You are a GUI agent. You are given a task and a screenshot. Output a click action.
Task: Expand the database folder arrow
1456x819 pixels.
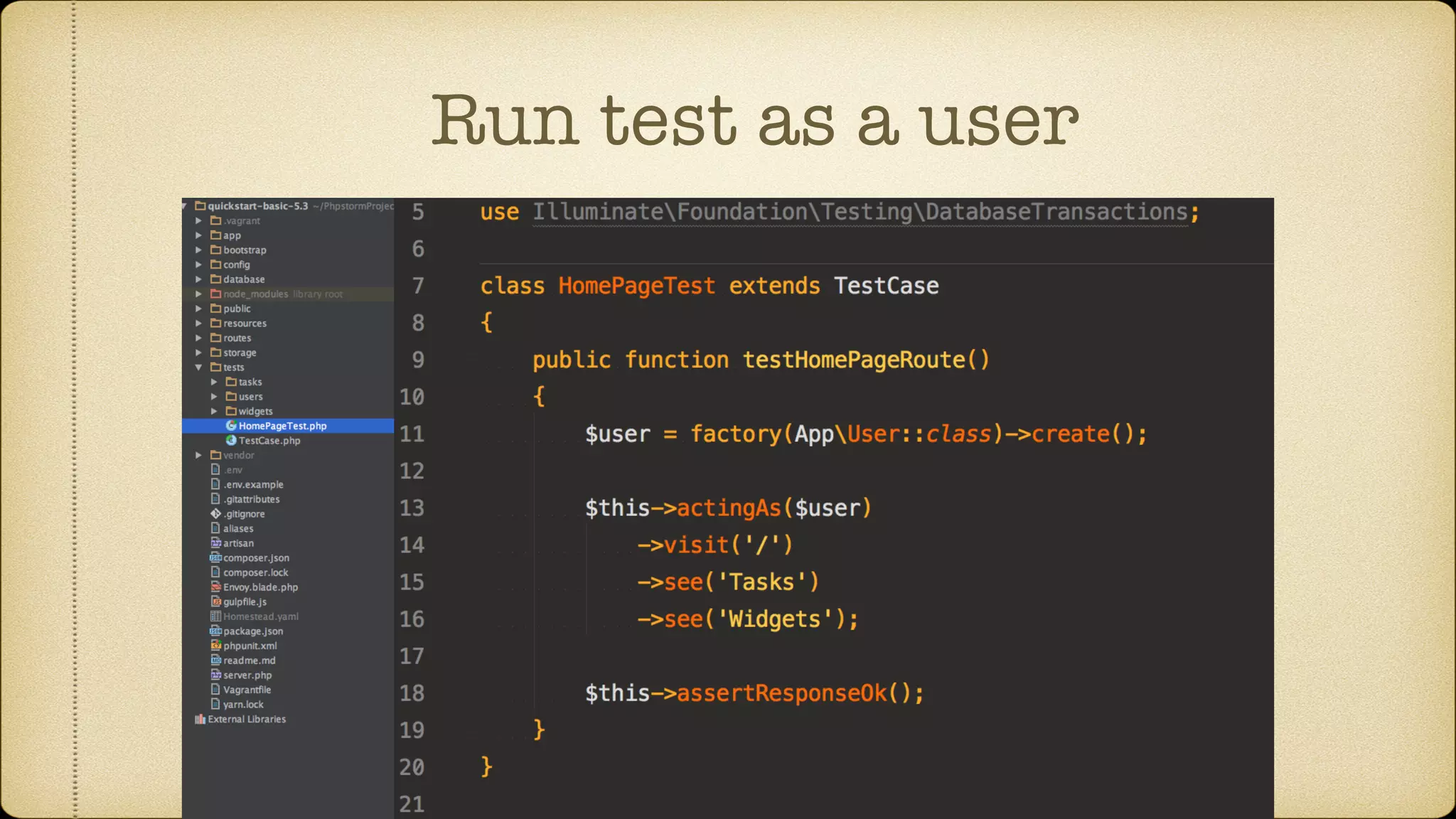click(199, 279)
